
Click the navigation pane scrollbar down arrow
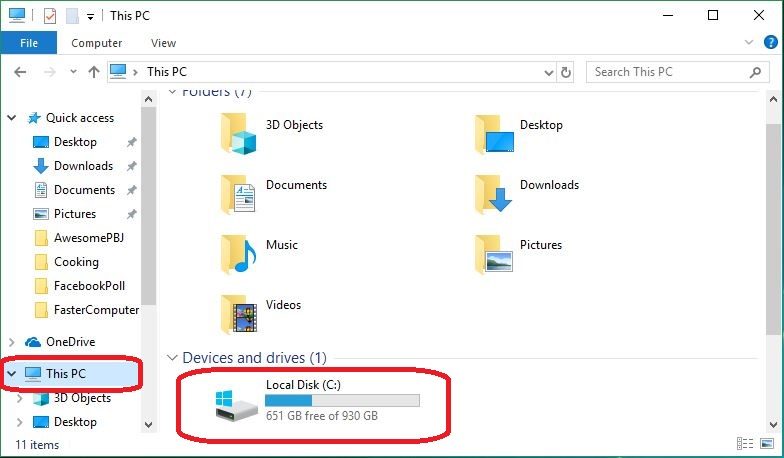click(148, 425)
